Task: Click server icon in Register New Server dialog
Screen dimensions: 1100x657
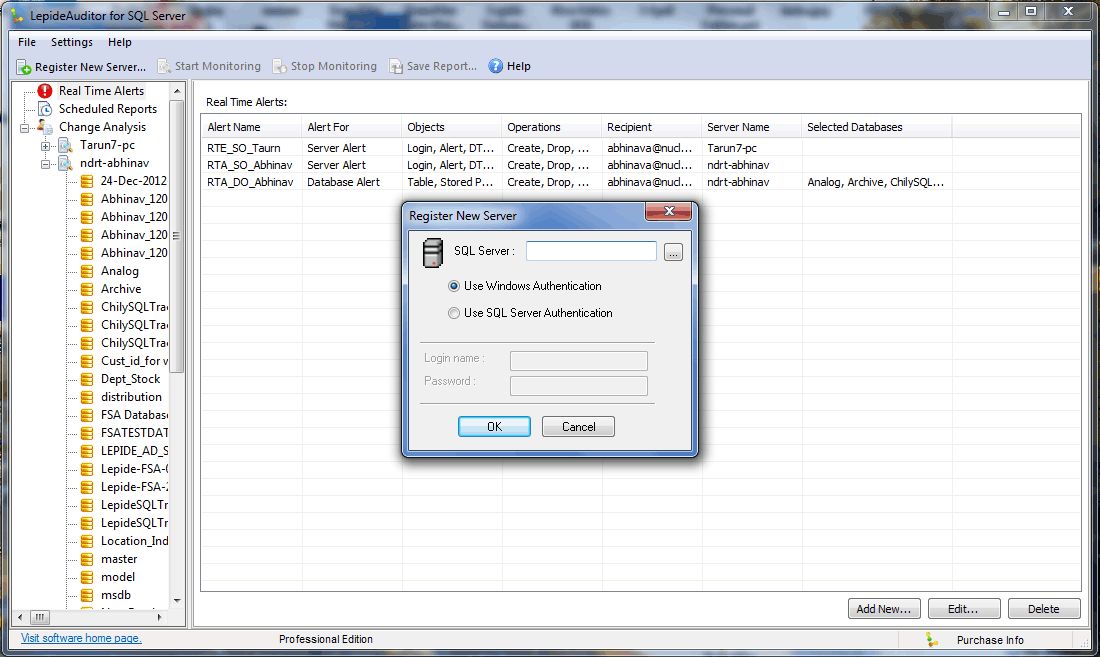Action: click(433, 252)
